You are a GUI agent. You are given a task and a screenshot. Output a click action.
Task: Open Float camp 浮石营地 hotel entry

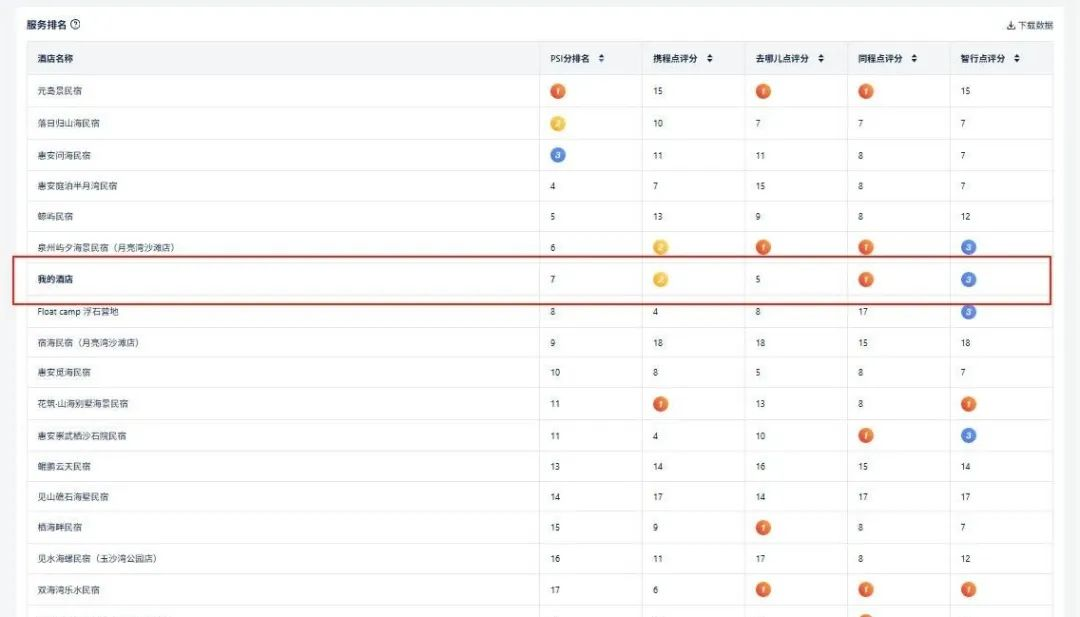(x=78, y=312)
